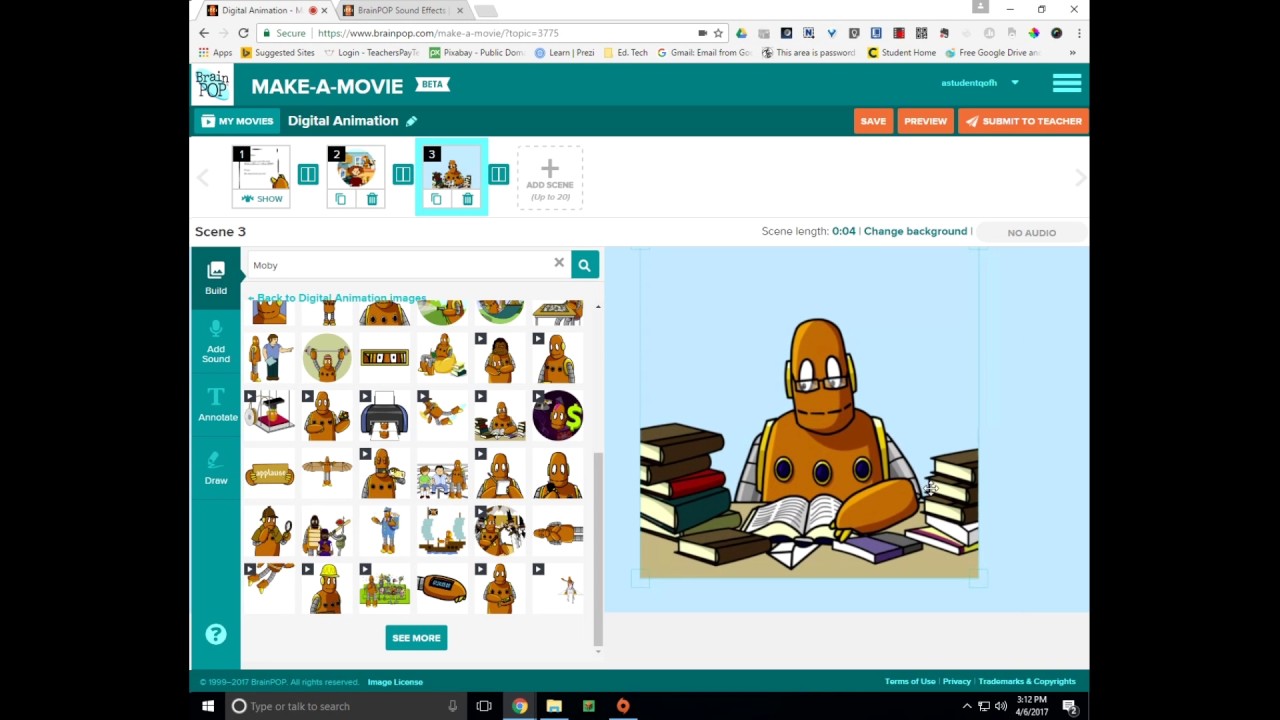Add Moby with hard hat image
1280x720 pixels.
[327, 588]
